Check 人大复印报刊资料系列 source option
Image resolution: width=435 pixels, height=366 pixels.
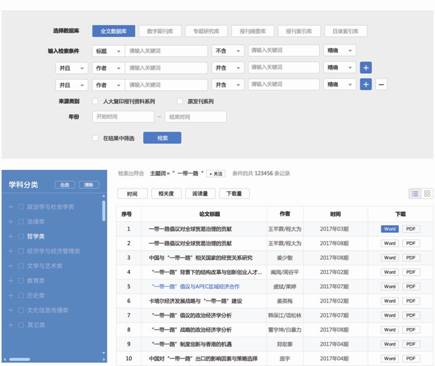pyautogui.click(x=96, y=101)
